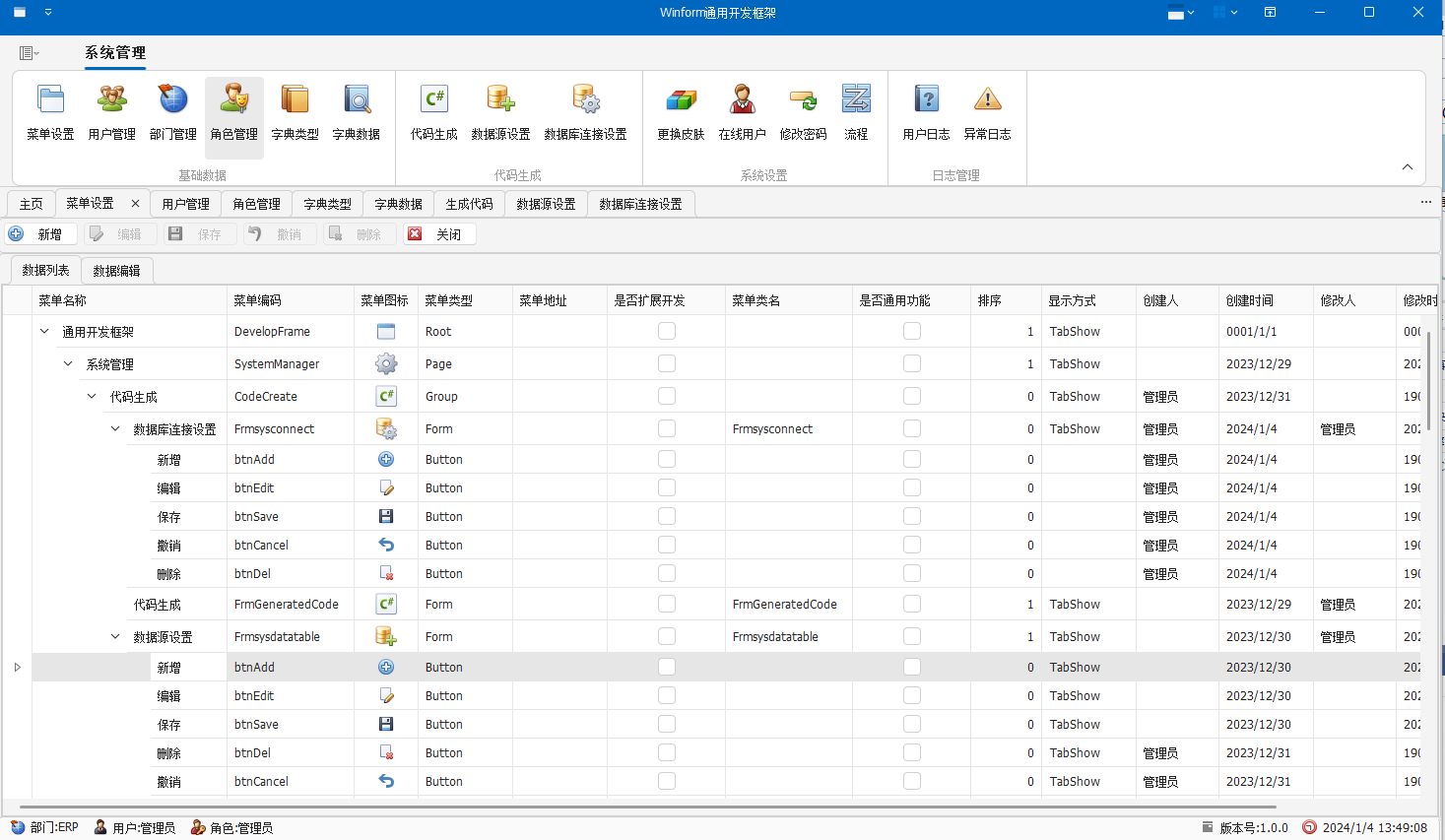
Task: Switch to the 字典类型 document tab
Action: [x=327, y=204]
